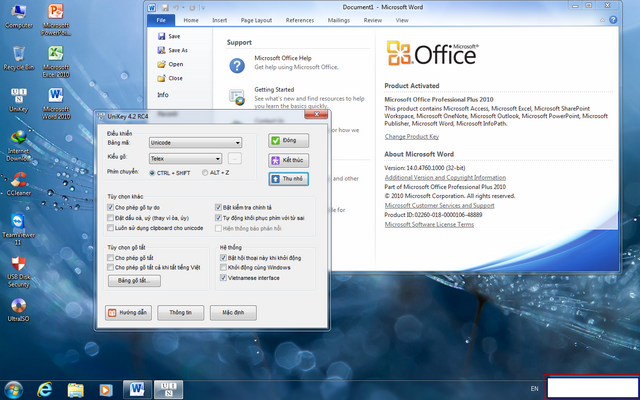This screenshot has width=640, height=400.
Task: Click the 'Đóng' button in UniKey
Action: point(289,140)
